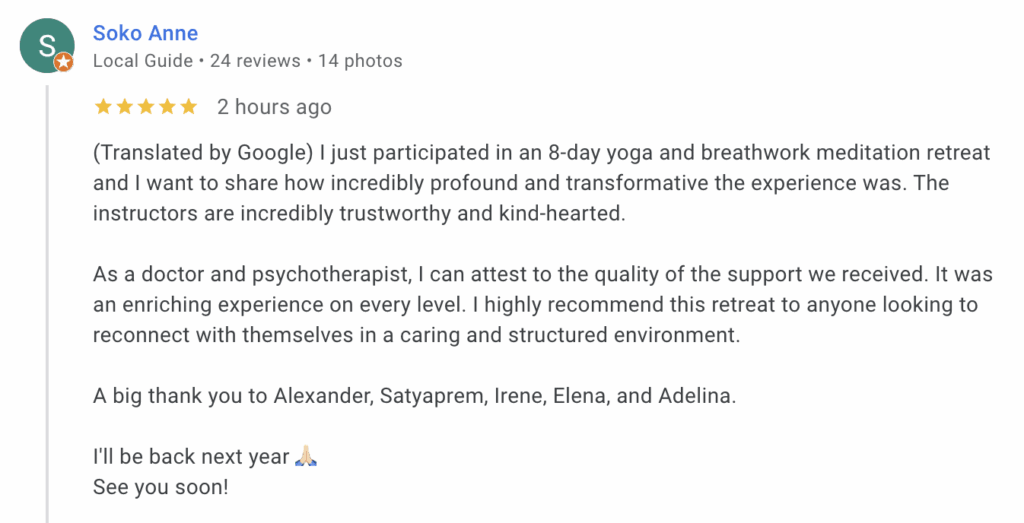Select the fourth rating star
The height and width of the screenshot is (523, 1024).
[168, 107]
